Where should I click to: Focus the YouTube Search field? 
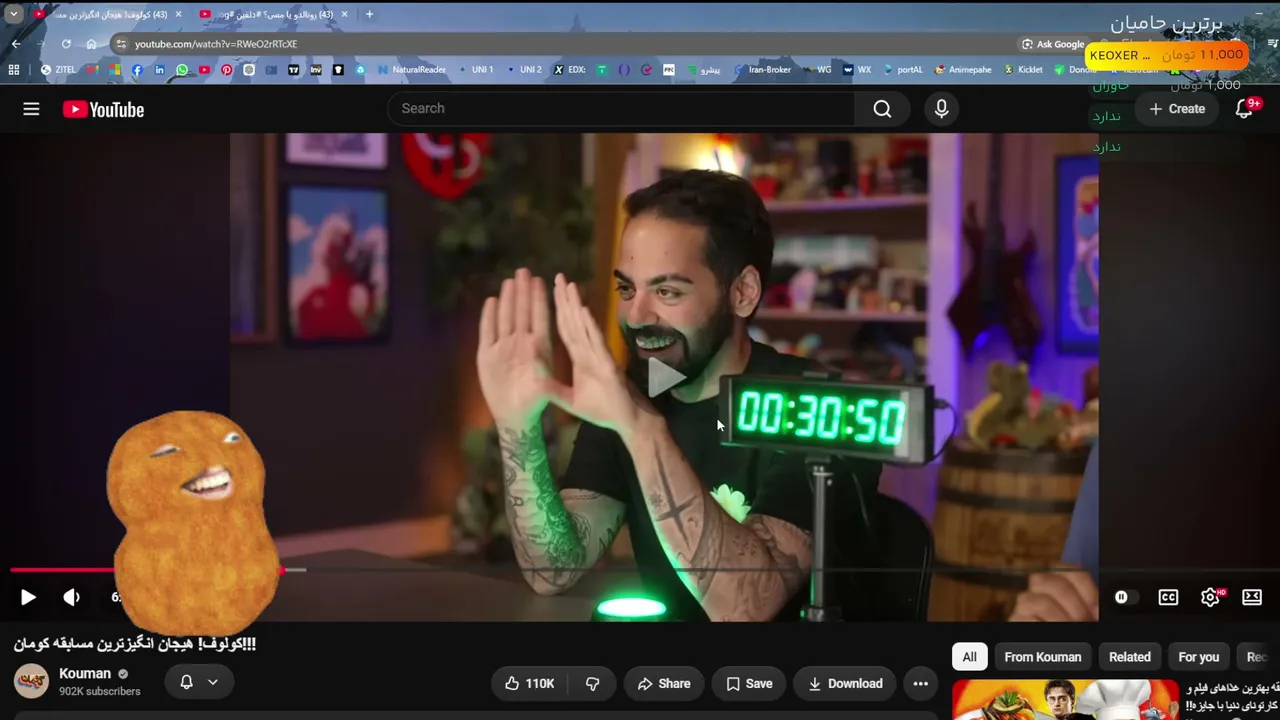(621, 109)
